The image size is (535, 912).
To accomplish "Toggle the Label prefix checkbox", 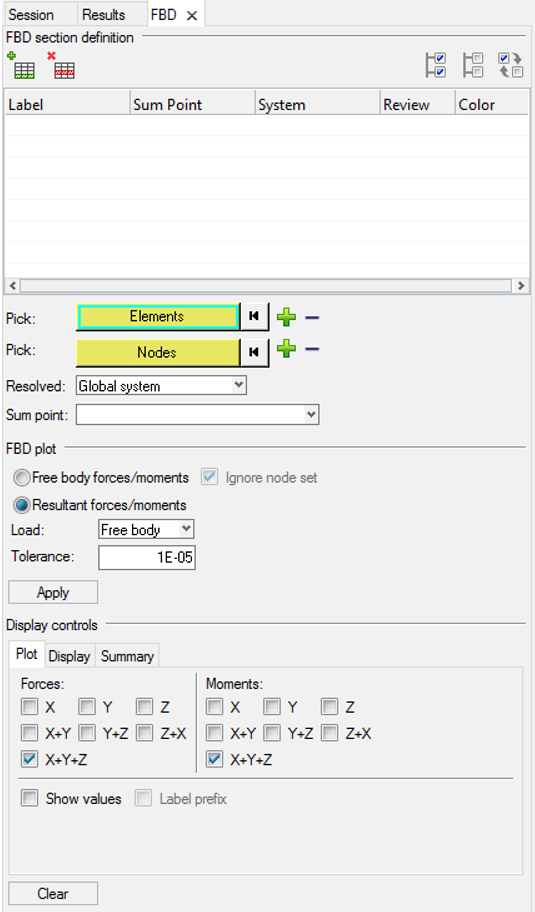I will coord(143,797).
